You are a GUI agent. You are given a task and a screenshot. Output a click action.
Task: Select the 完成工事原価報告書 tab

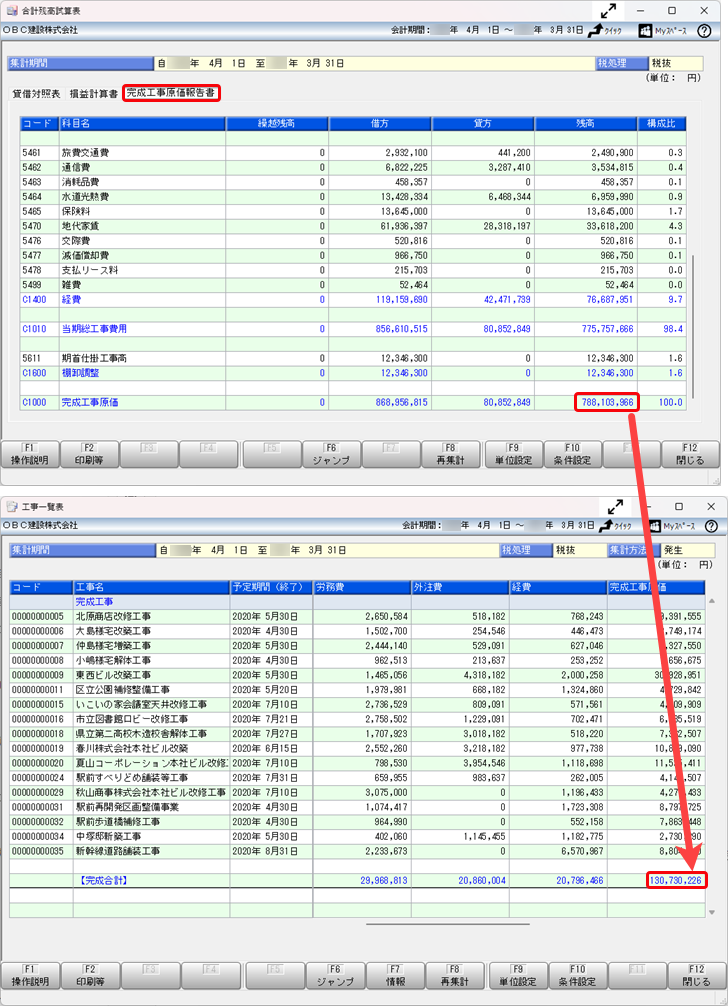171,93
